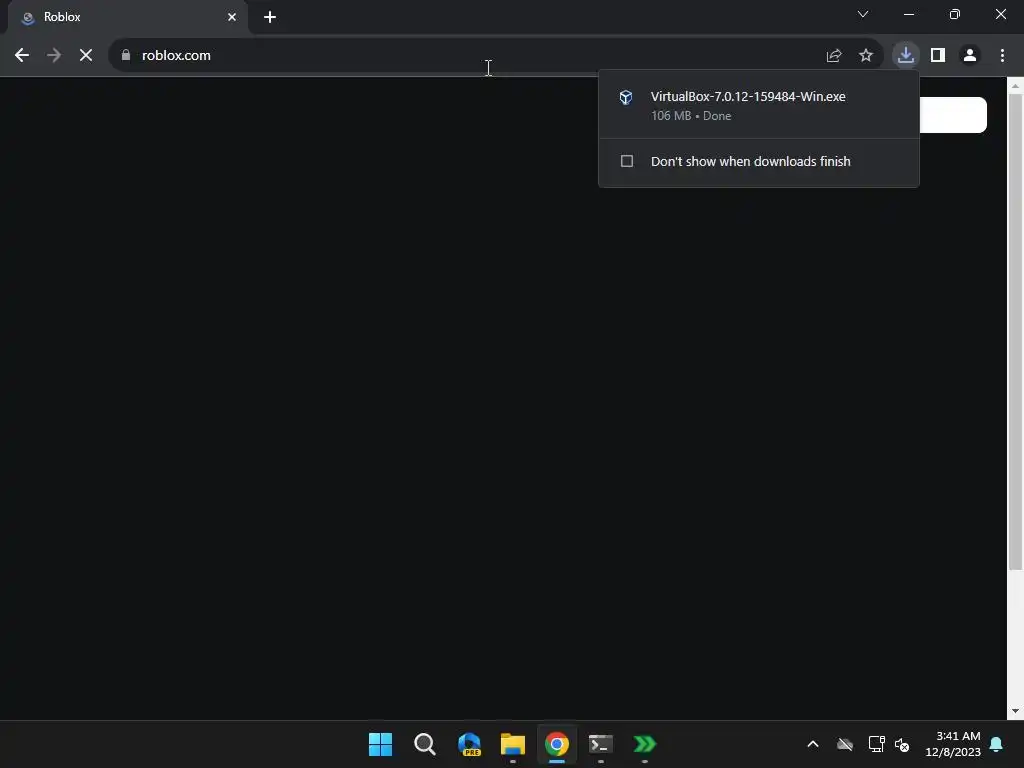This screenshot has width=1024, height=768.
Task: Click the scrollbar up arrow
Action: click(1015, 86)
